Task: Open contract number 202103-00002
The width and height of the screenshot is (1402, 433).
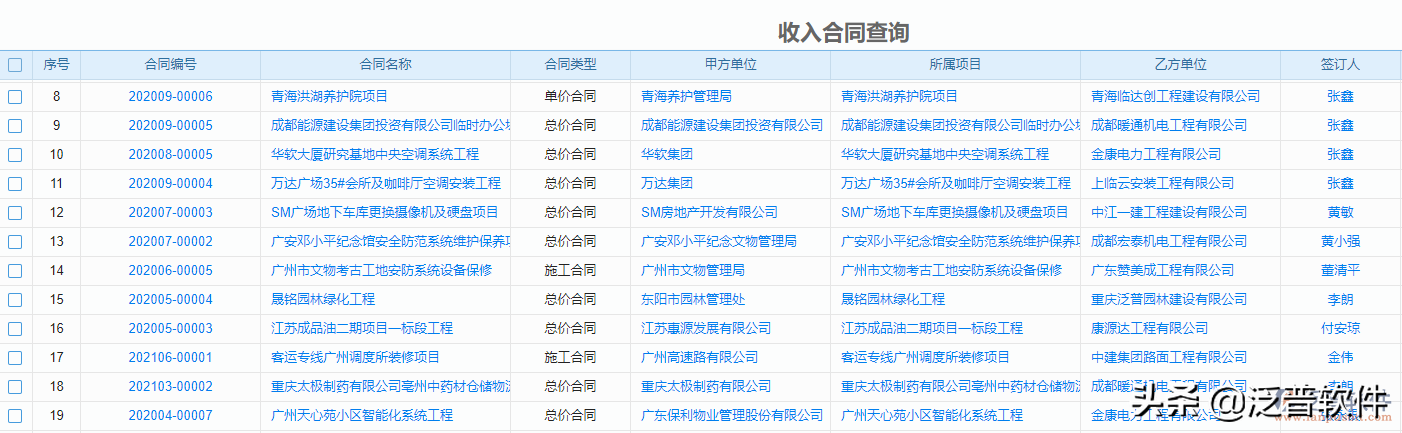Action: [x=170, y=387]
